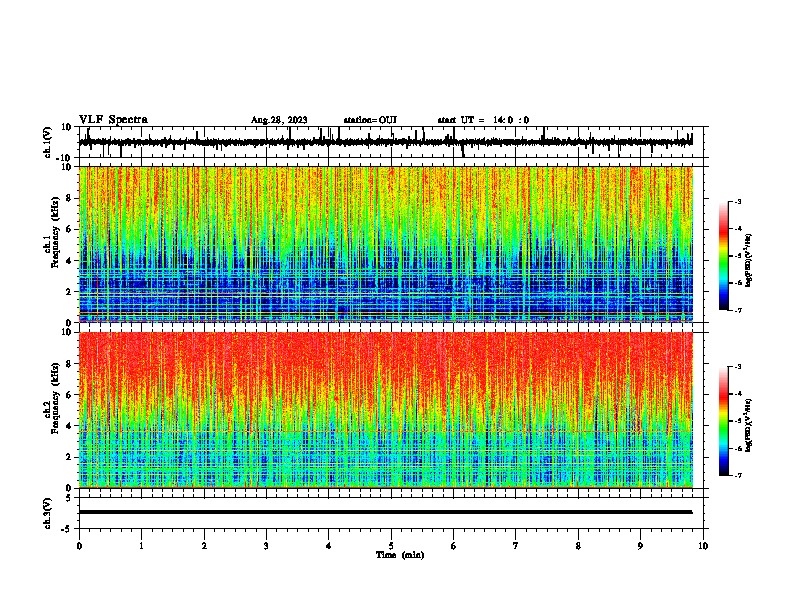Click the "ch.3(V)" axis label
792x612 pixels.
coord(48,513)
